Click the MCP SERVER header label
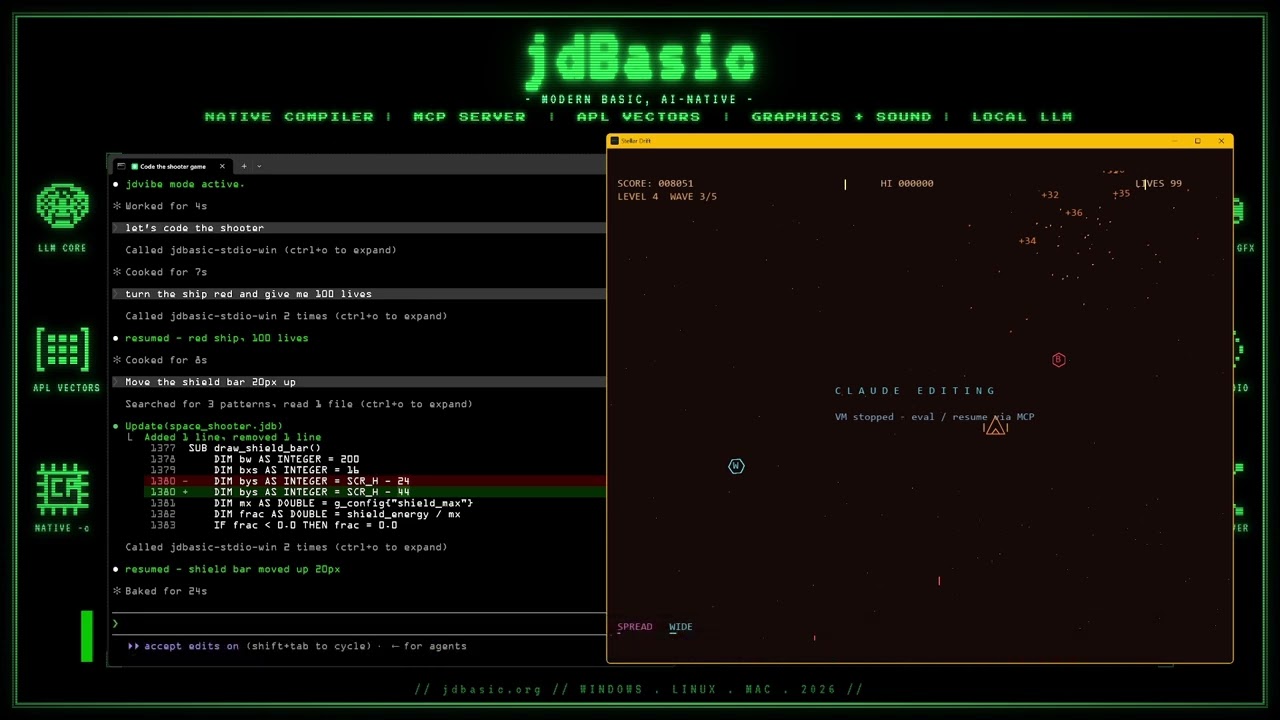 (469, 117)
